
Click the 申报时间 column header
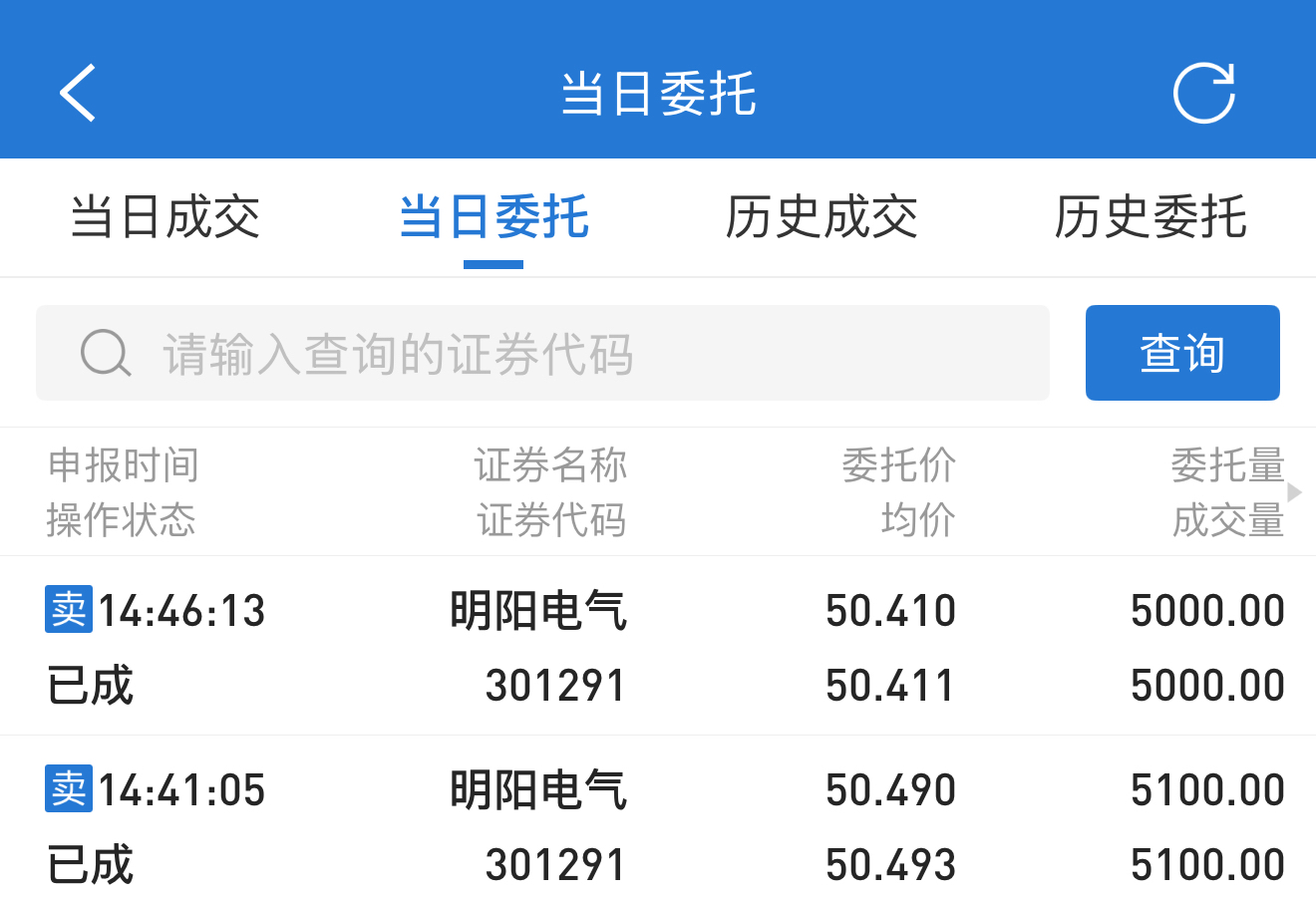[124, 465]
